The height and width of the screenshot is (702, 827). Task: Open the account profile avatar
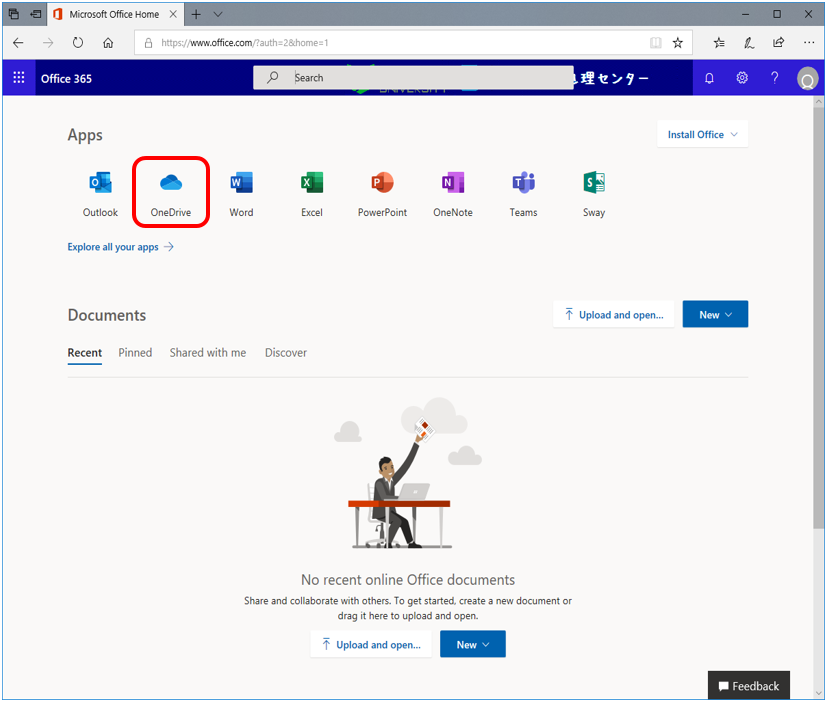click(807, 79)
